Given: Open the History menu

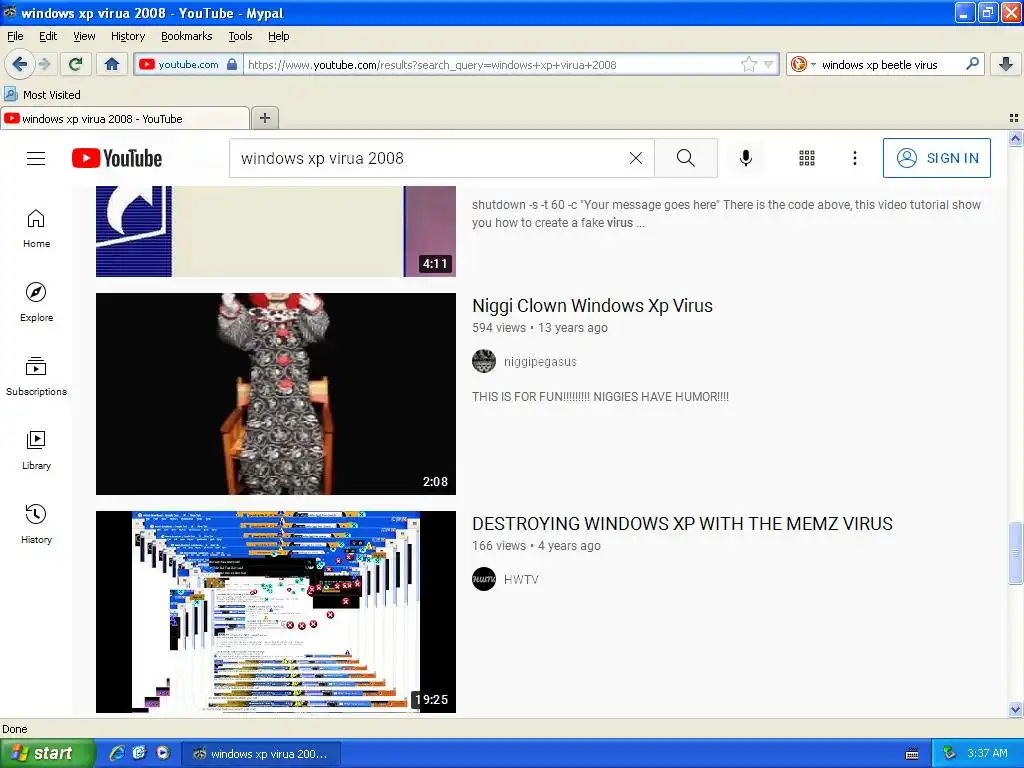Looking at the screenshot, I should click(128, 36).
